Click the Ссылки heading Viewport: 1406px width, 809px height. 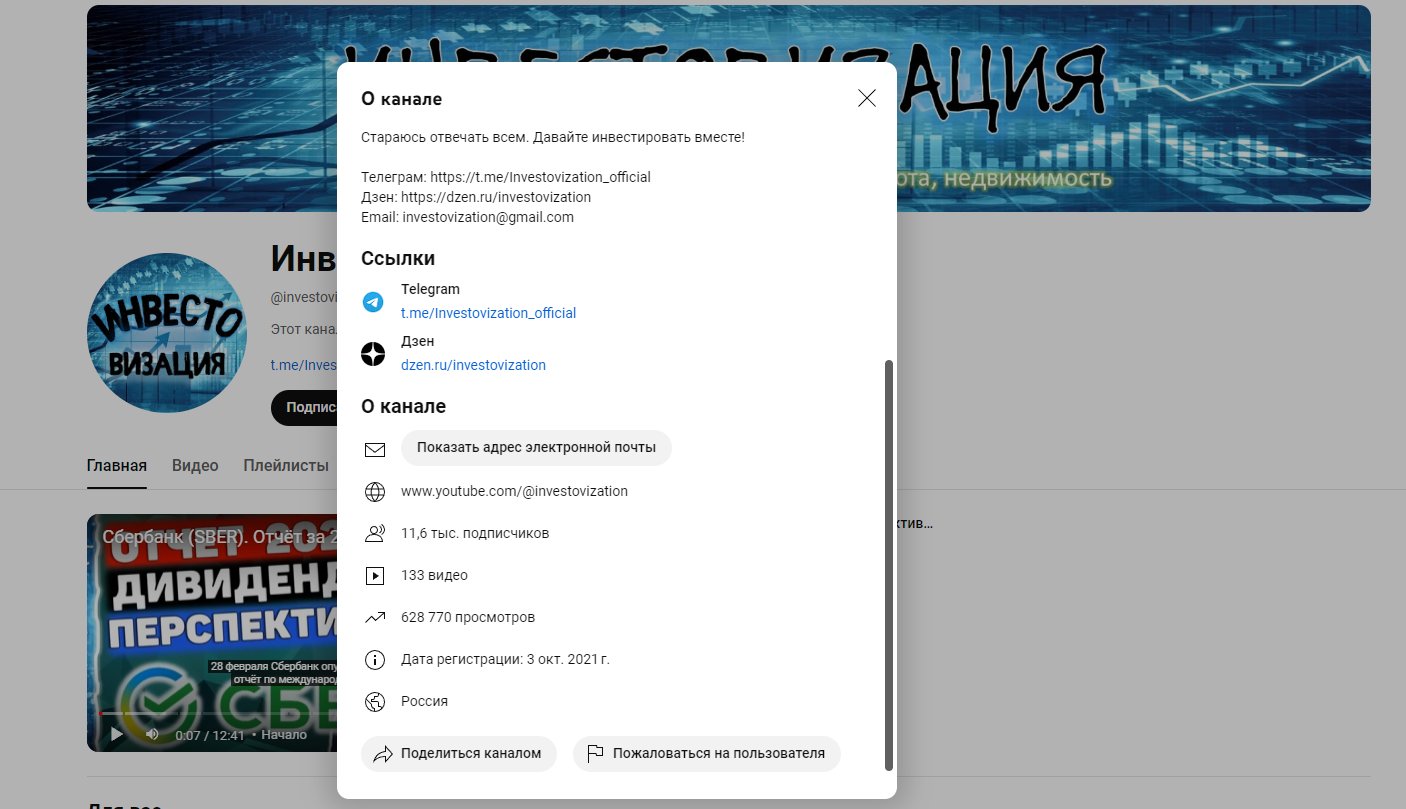pyautogui.click(x=398, y=258)
